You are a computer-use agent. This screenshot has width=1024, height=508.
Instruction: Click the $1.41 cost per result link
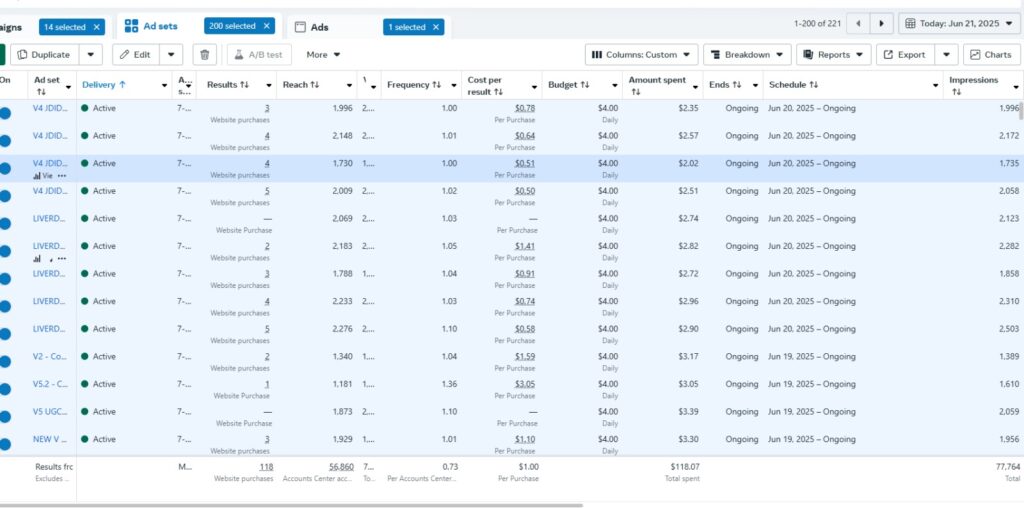[525, 246]
